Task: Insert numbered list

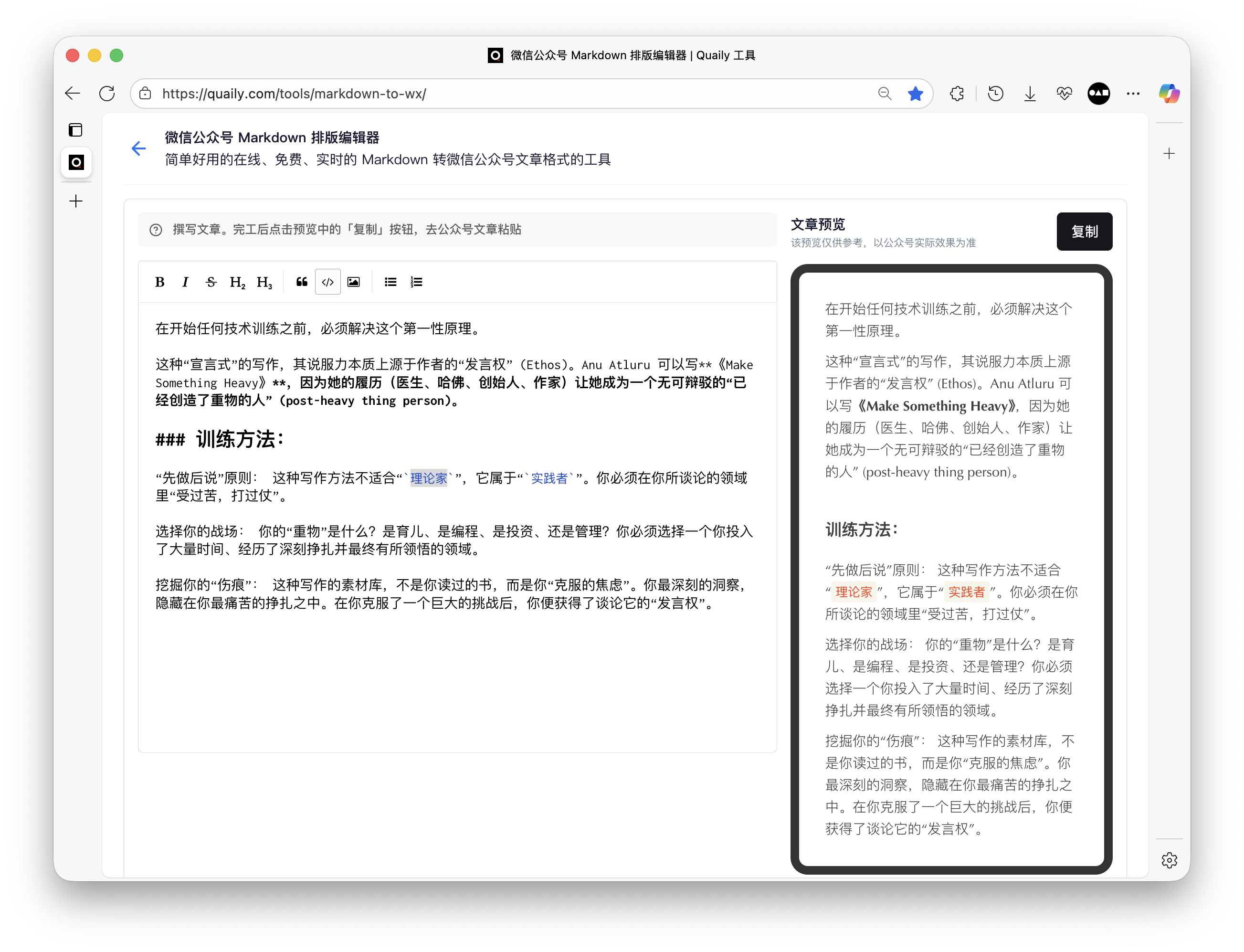Action: coord(416,282)
